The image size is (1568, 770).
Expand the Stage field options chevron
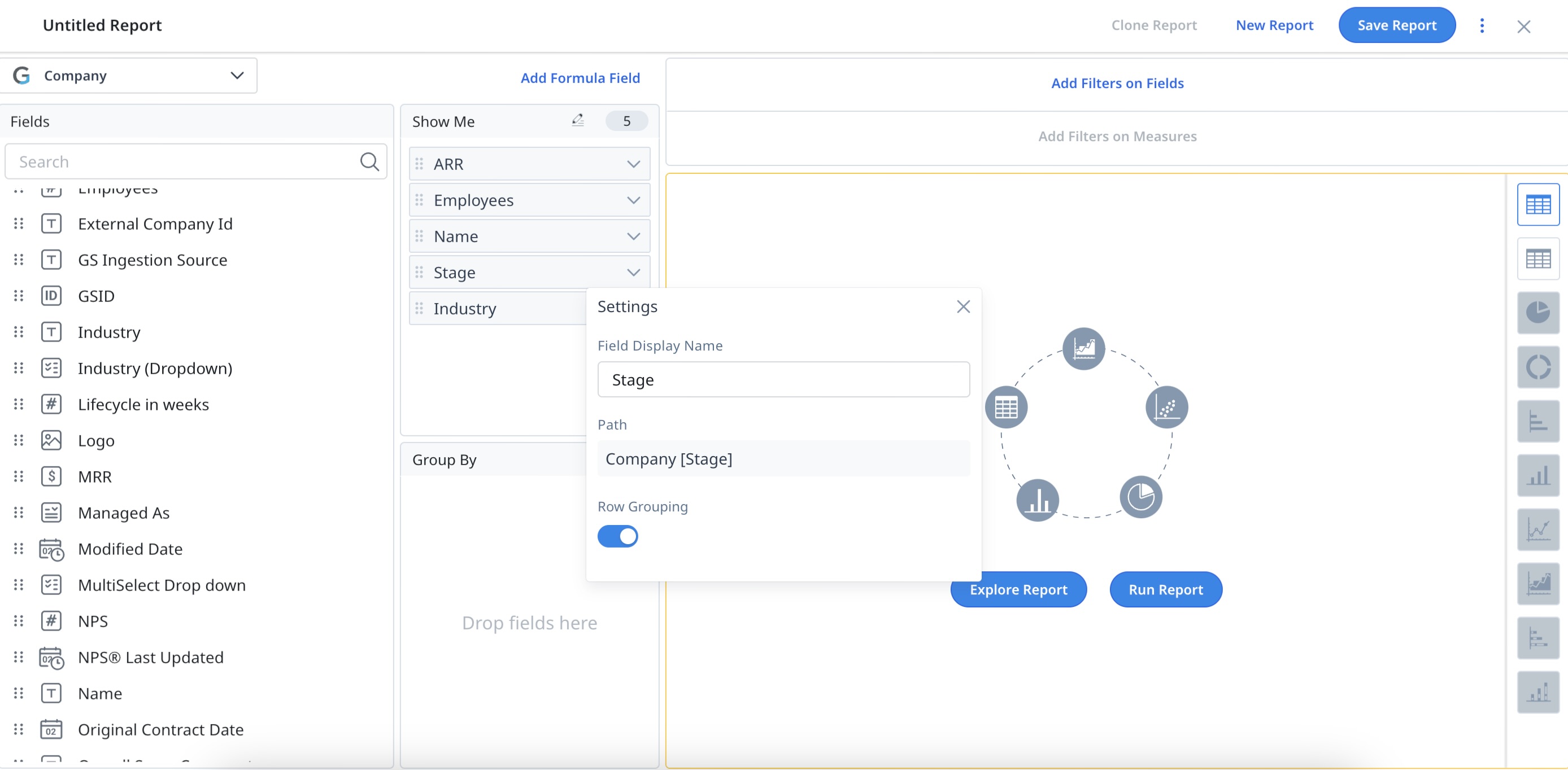click(x=633, y=273)
